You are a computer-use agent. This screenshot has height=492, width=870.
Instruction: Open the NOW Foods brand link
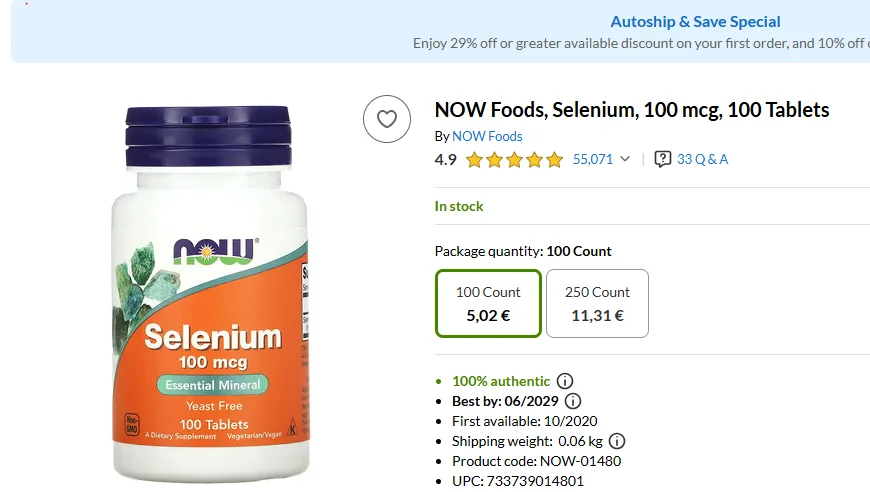(x=487, y=136)
